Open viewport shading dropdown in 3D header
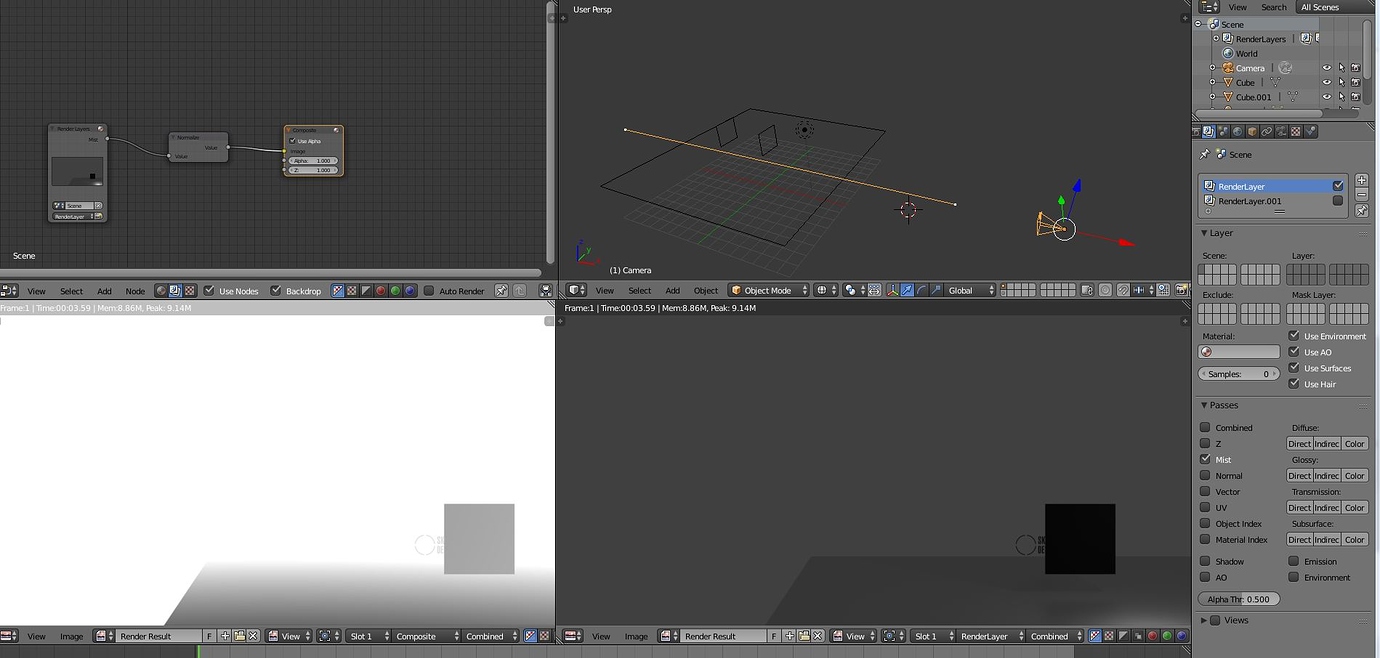The width and height of the screenshot is (1380, 658). (826, 290)
